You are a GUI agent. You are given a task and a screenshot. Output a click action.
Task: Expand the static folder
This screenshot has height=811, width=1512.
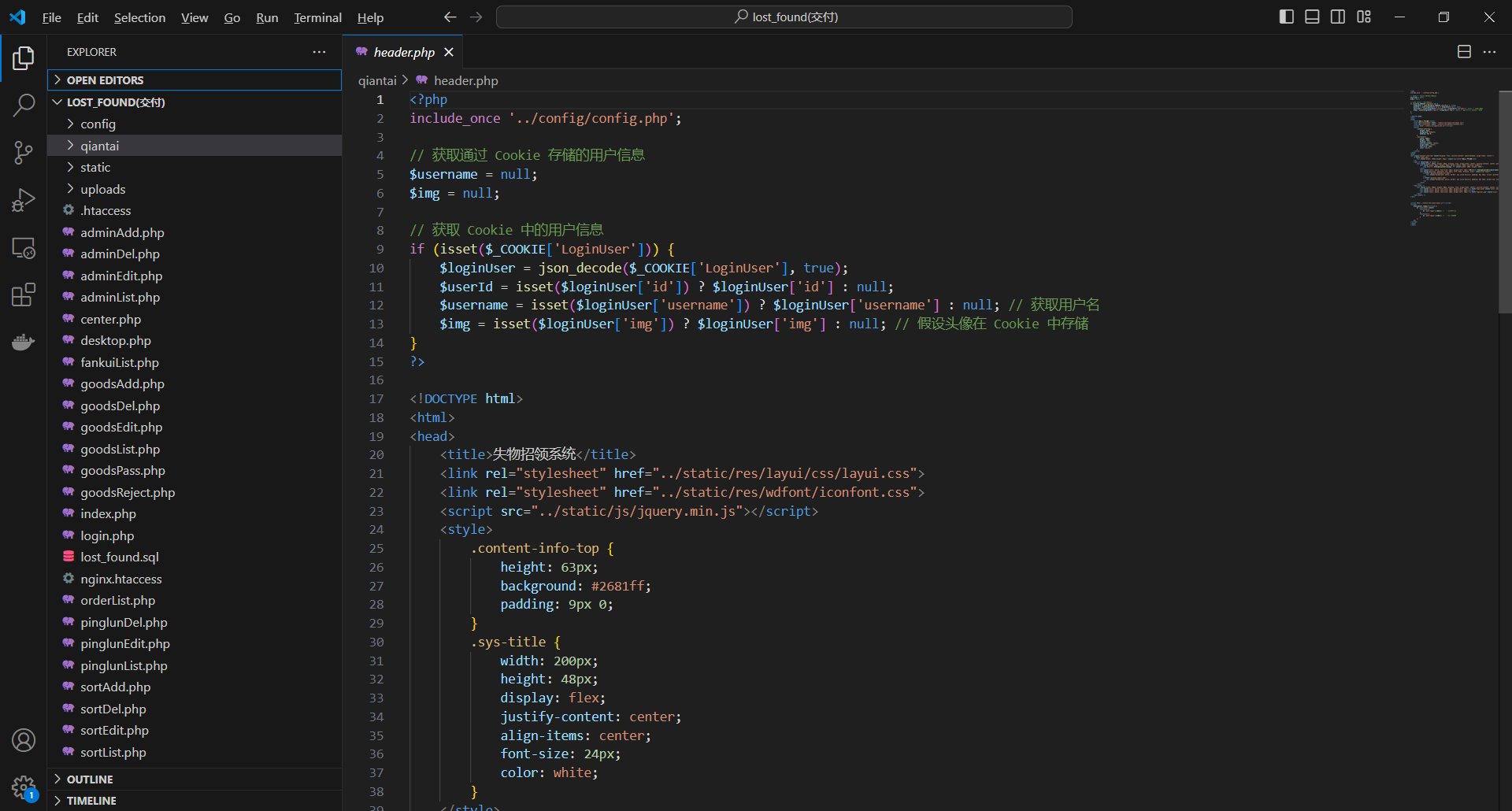pyautogui.click(x=195, y=168)
